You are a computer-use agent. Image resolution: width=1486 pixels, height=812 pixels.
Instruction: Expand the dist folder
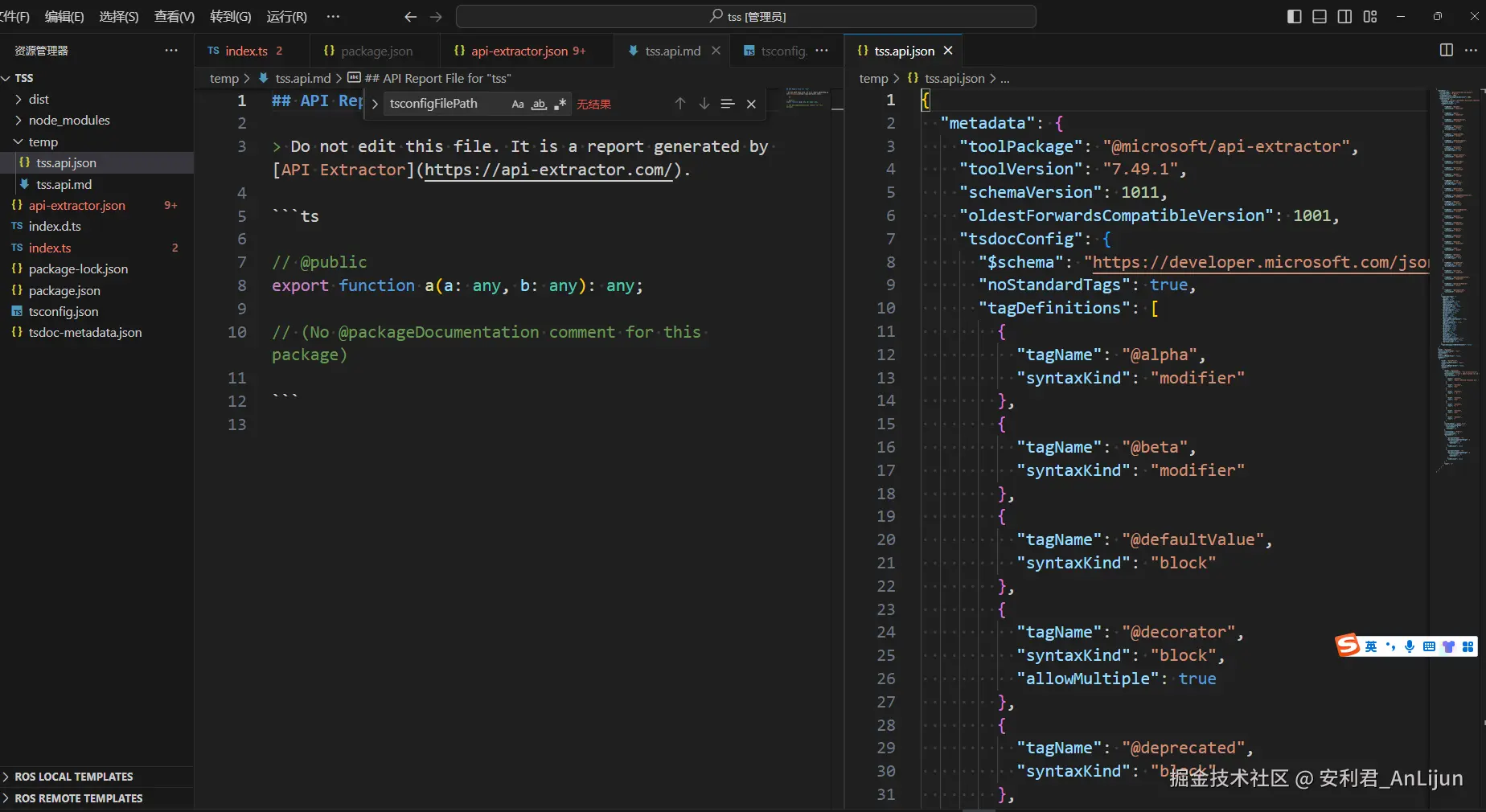pyautogui.click(x=39, y=99)
